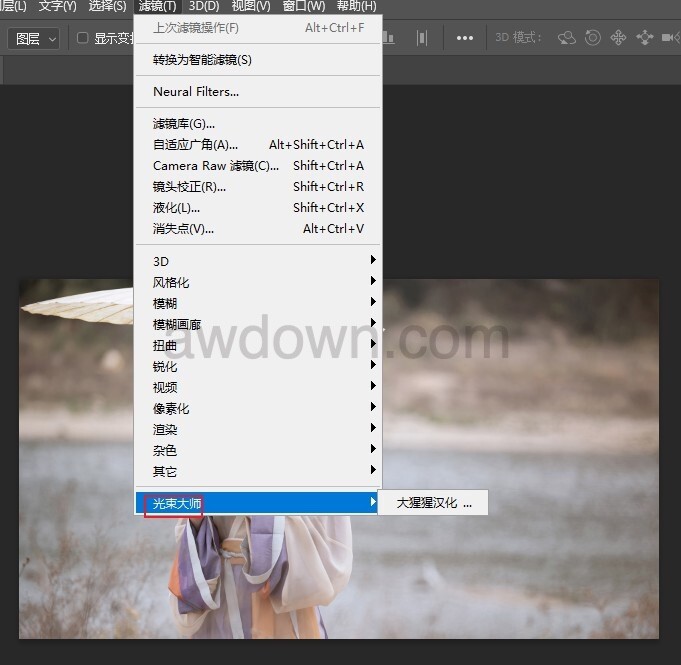Click the 大猩猩汉化 submenu entry
The image size is (681, 665).
click(x=433, y=502)
